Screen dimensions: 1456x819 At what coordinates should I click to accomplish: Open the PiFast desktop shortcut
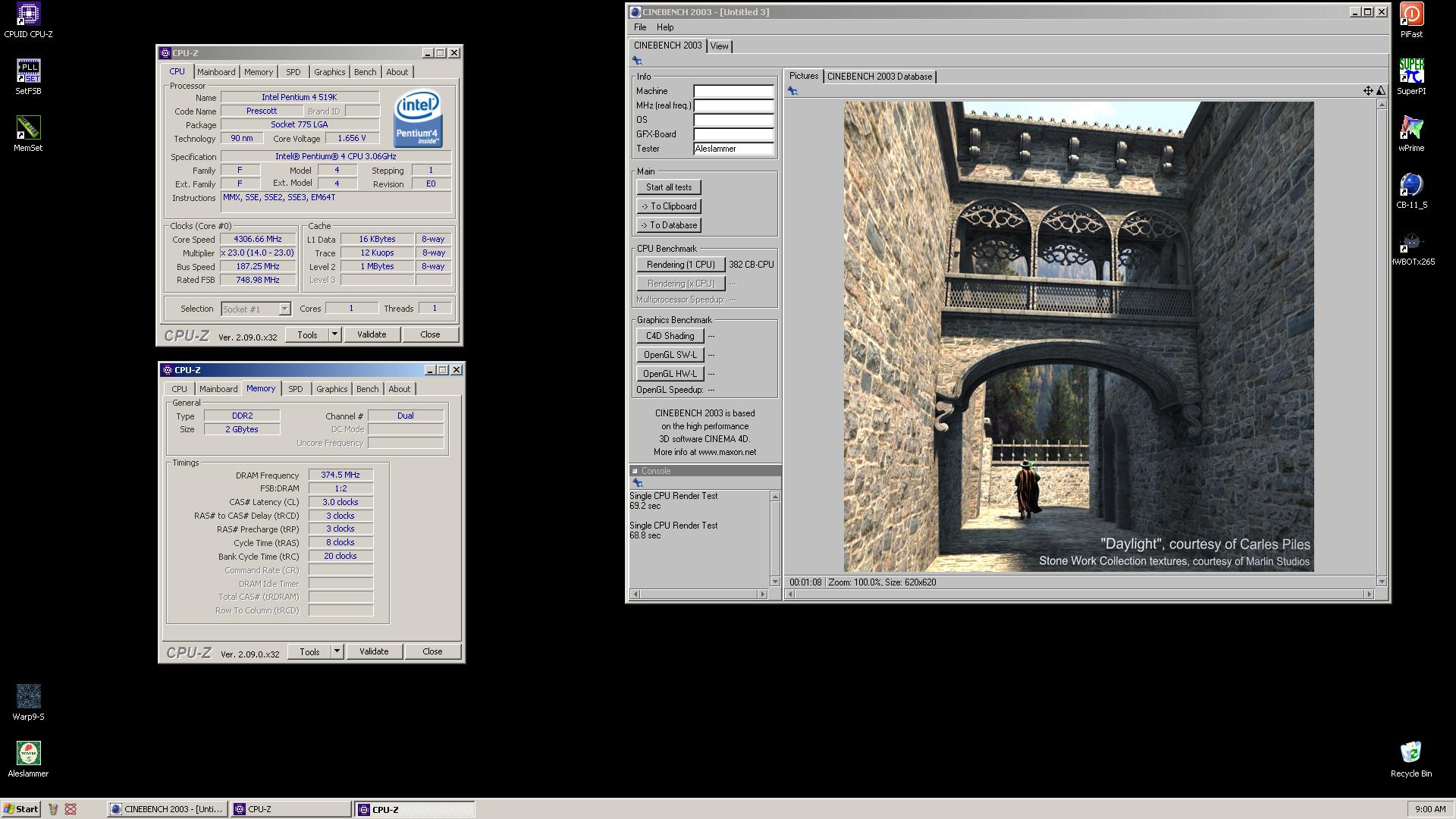point(1411,20)
